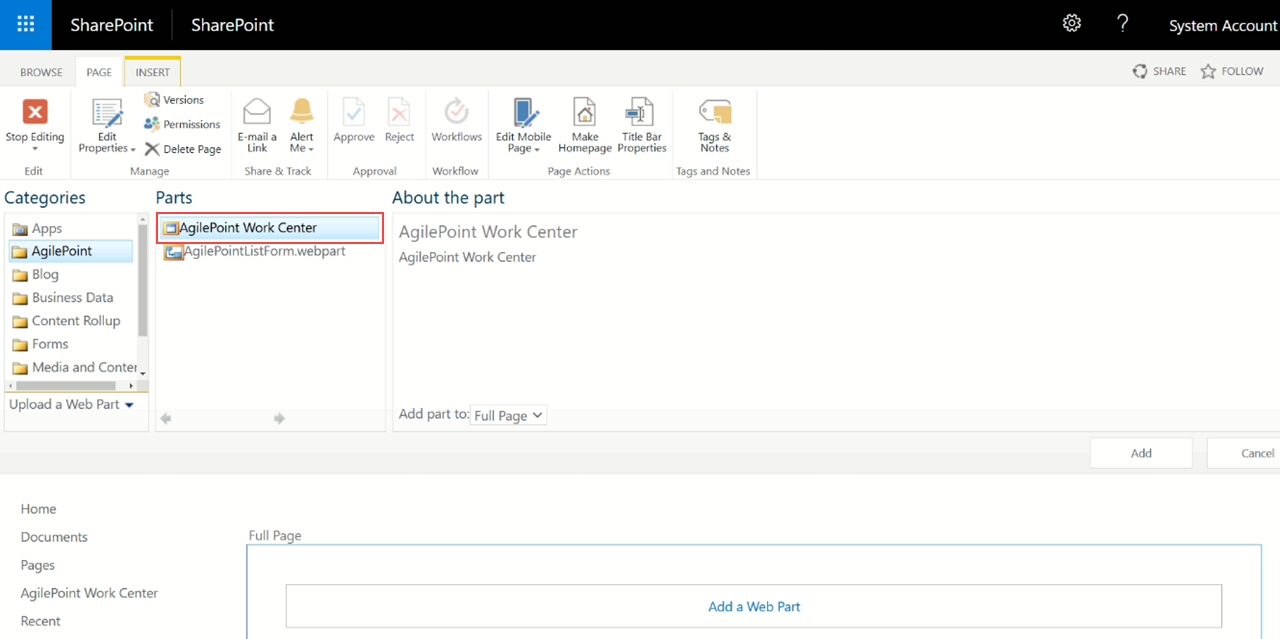Open the Upload a Web Part dropdown

(x=72, y=405)
